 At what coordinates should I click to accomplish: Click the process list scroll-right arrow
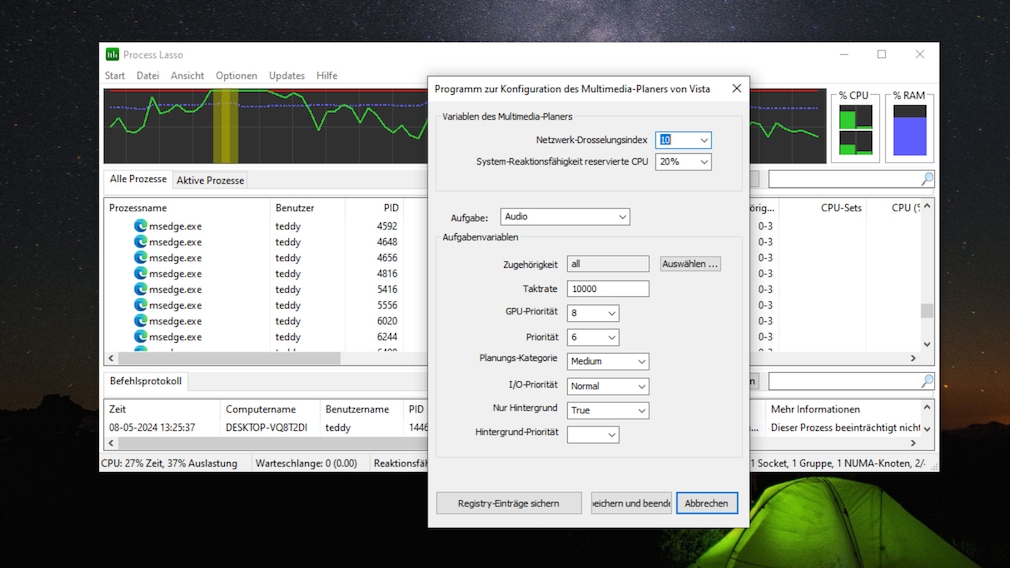coord(913,358)
